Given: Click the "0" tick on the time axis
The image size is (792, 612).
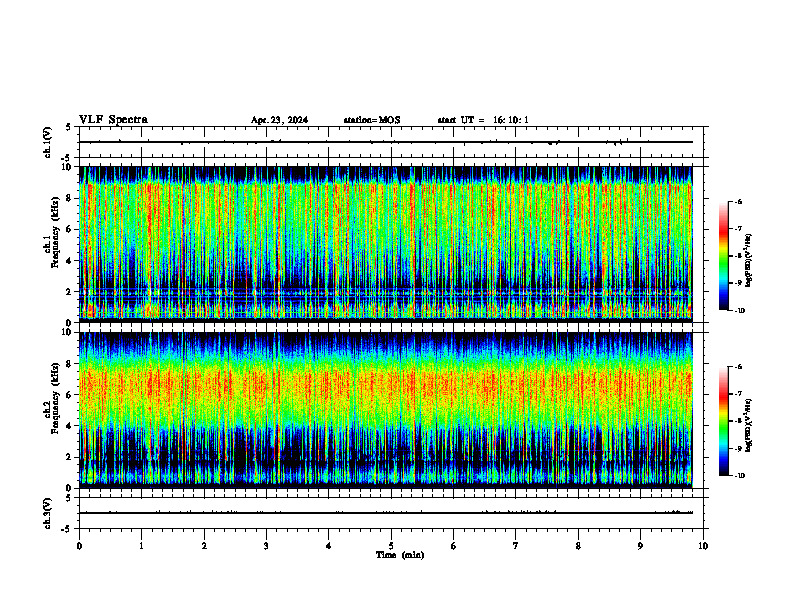Looking at the screenshot, I should tap(79, 546).
